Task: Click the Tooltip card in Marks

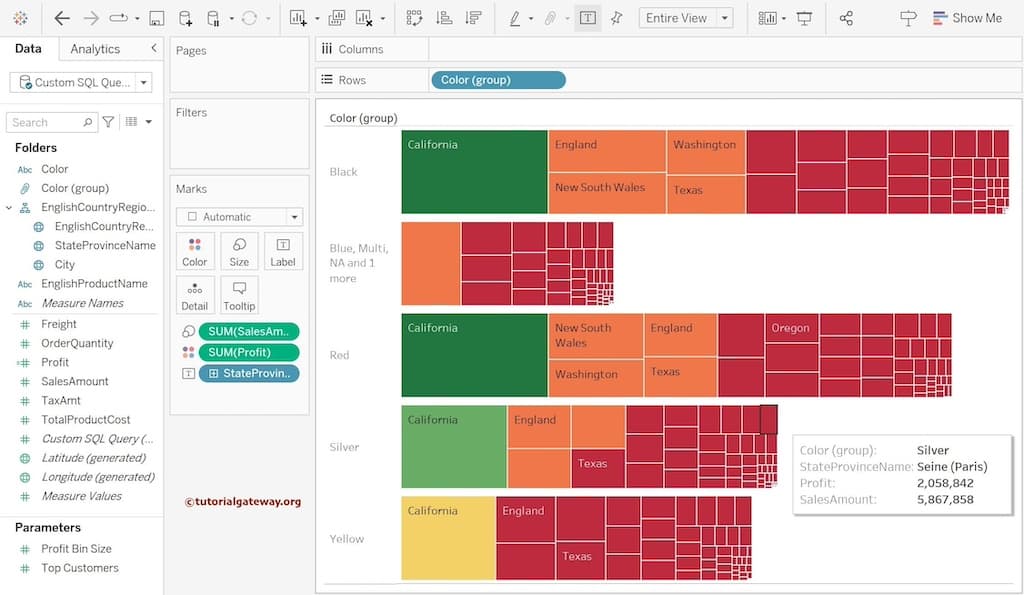Action: [x=239, y=296]
